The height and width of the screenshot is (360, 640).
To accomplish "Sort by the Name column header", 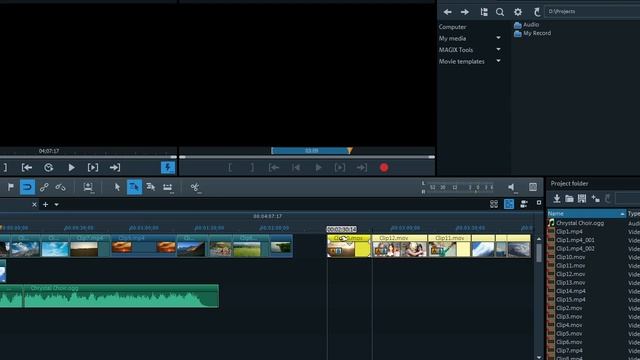I will (586, 213).
